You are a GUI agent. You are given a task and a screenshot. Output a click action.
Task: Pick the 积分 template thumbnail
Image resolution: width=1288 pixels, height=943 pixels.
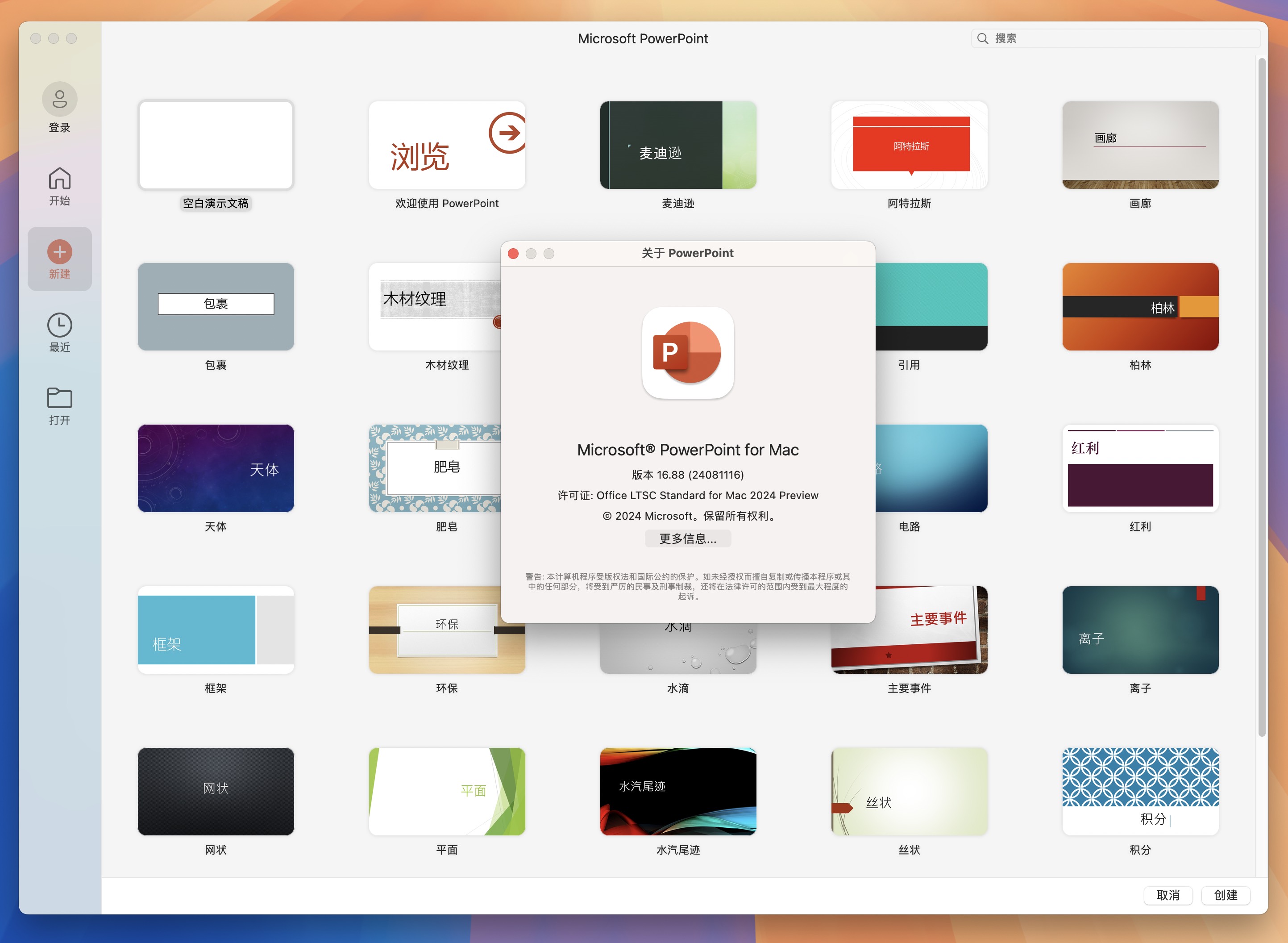1140,791
